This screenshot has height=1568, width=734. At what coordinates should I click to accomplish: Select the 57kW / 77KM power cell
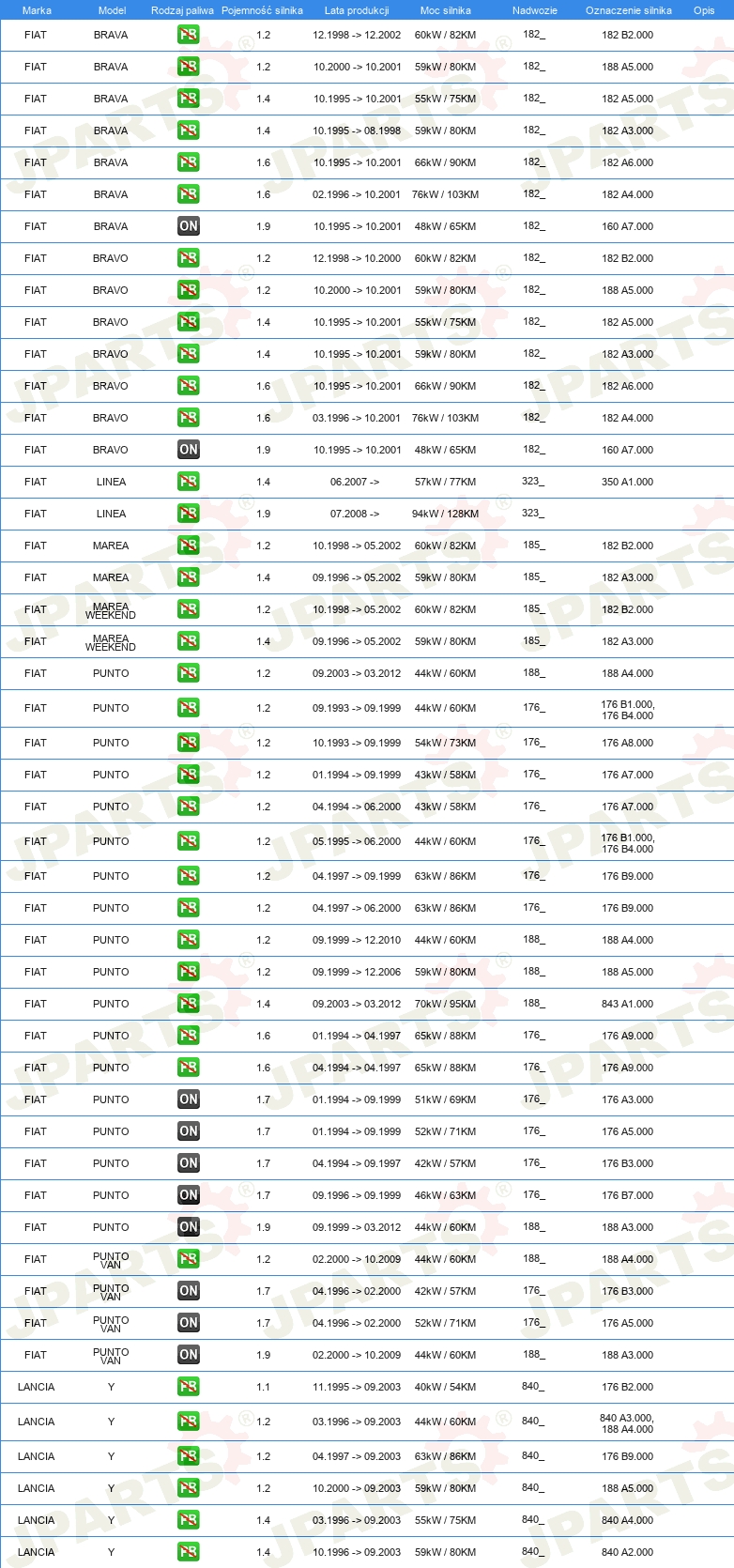coord(446,482)
